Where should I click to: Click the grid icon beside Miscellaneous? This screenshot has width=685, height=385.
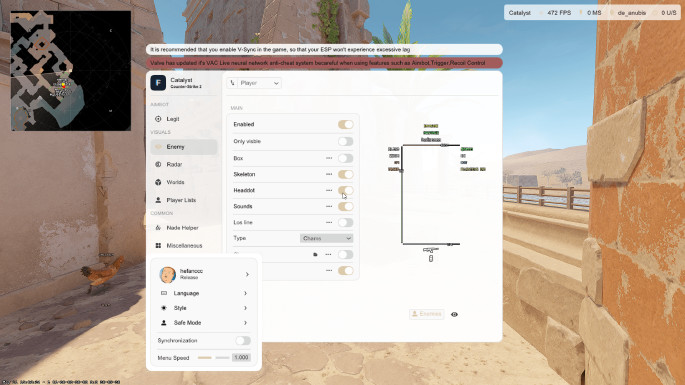tap(158, 246)
